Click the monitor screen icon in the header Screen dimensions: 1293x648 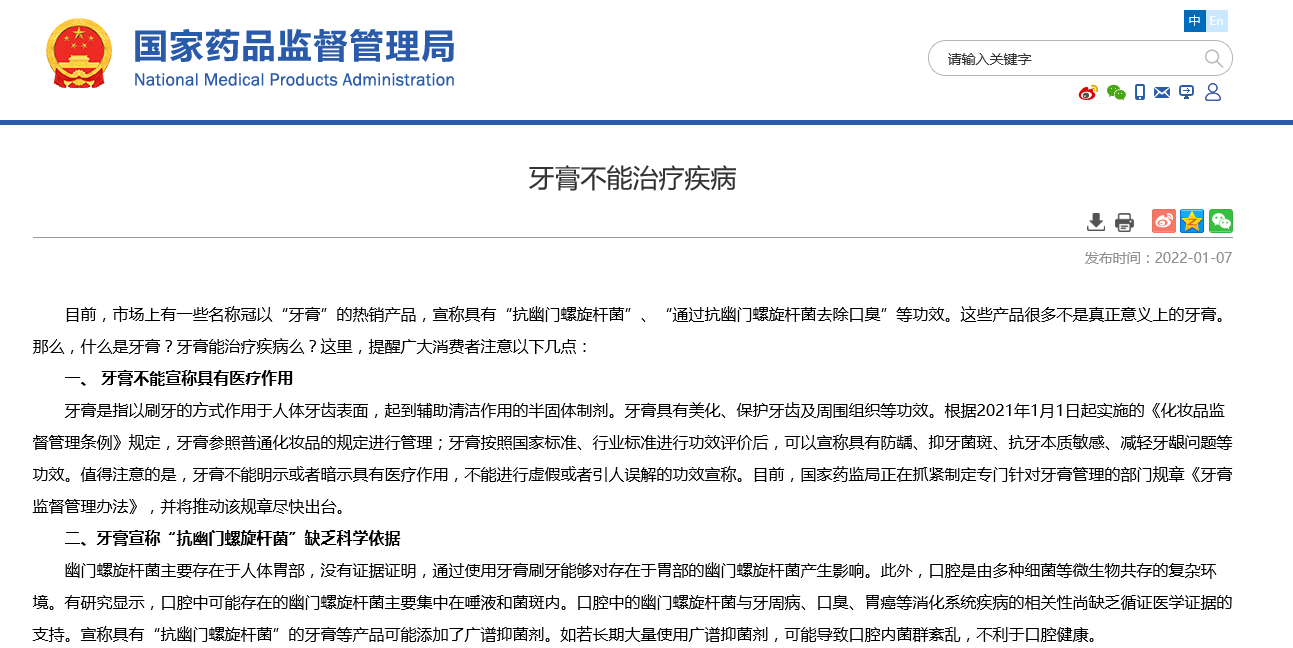[1187, 93]
